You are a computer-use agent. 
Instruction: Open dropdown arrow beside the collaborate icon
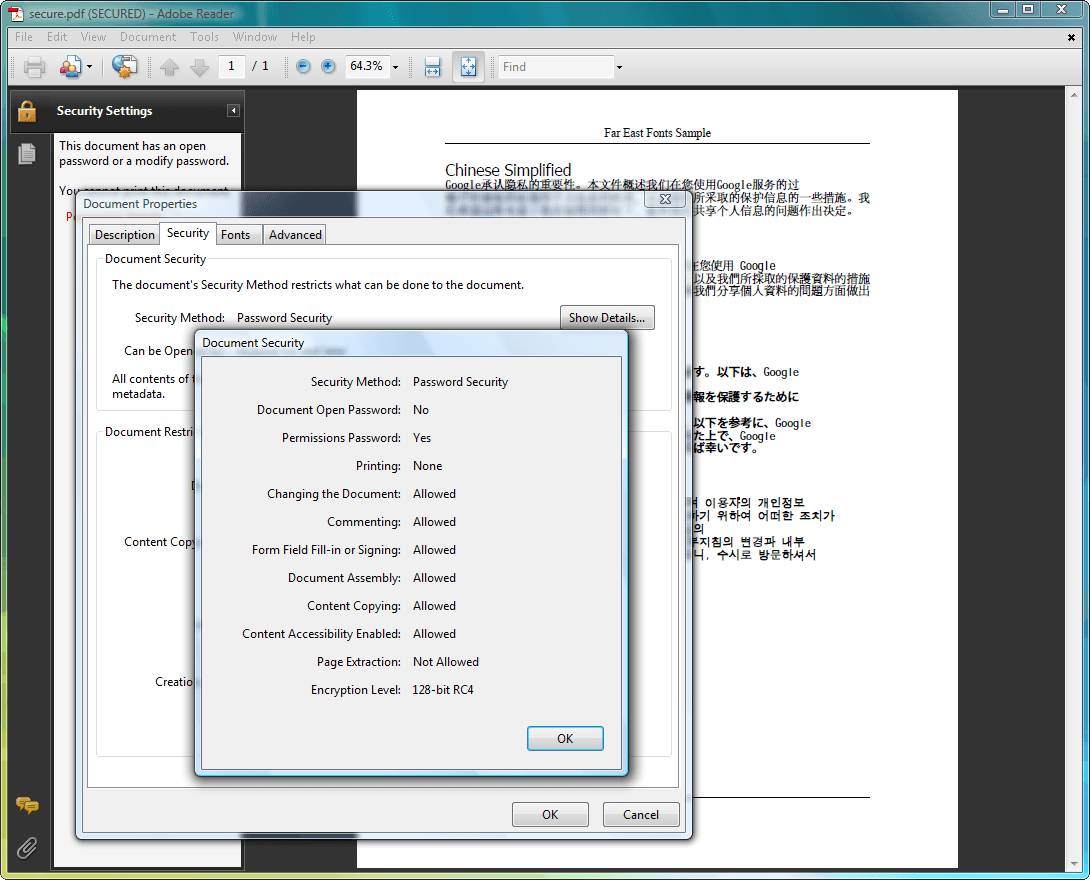(90, 67)
